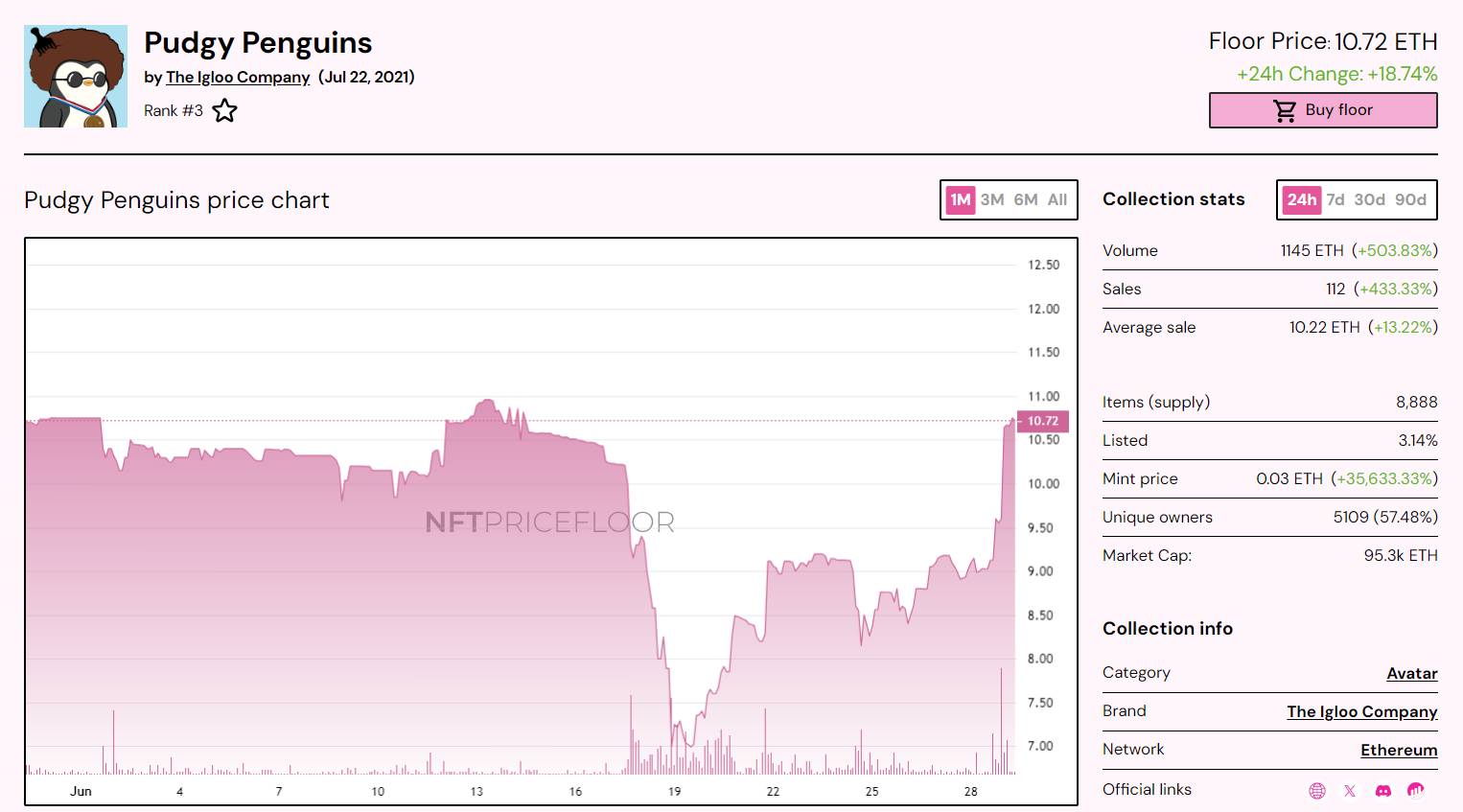1463x812 pixels.
Task: Click the Pudgy Penguins collection avatar image
Action: pyautogui.click(x=76, y=77)
